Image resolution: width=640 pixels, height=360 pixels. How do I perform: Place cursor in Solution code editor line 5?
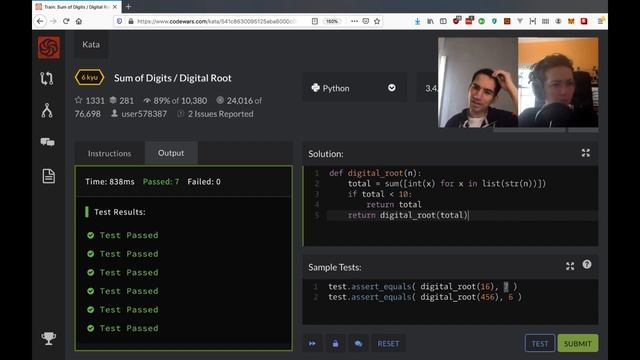pos(462,215)
